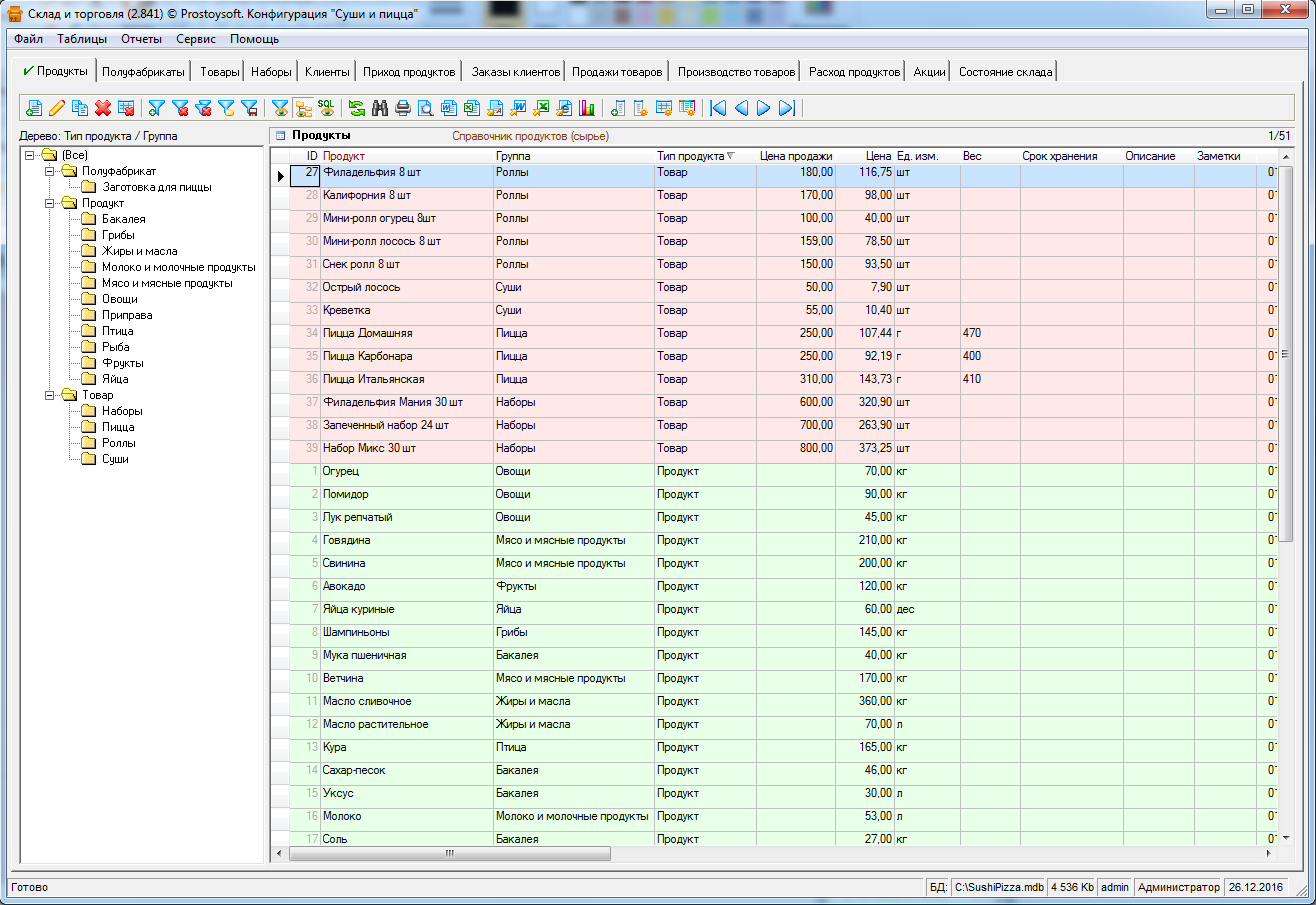The width and height of the screenshot is (1316, 905).
Task: Click the add new record icon
Action: (34, 108)
